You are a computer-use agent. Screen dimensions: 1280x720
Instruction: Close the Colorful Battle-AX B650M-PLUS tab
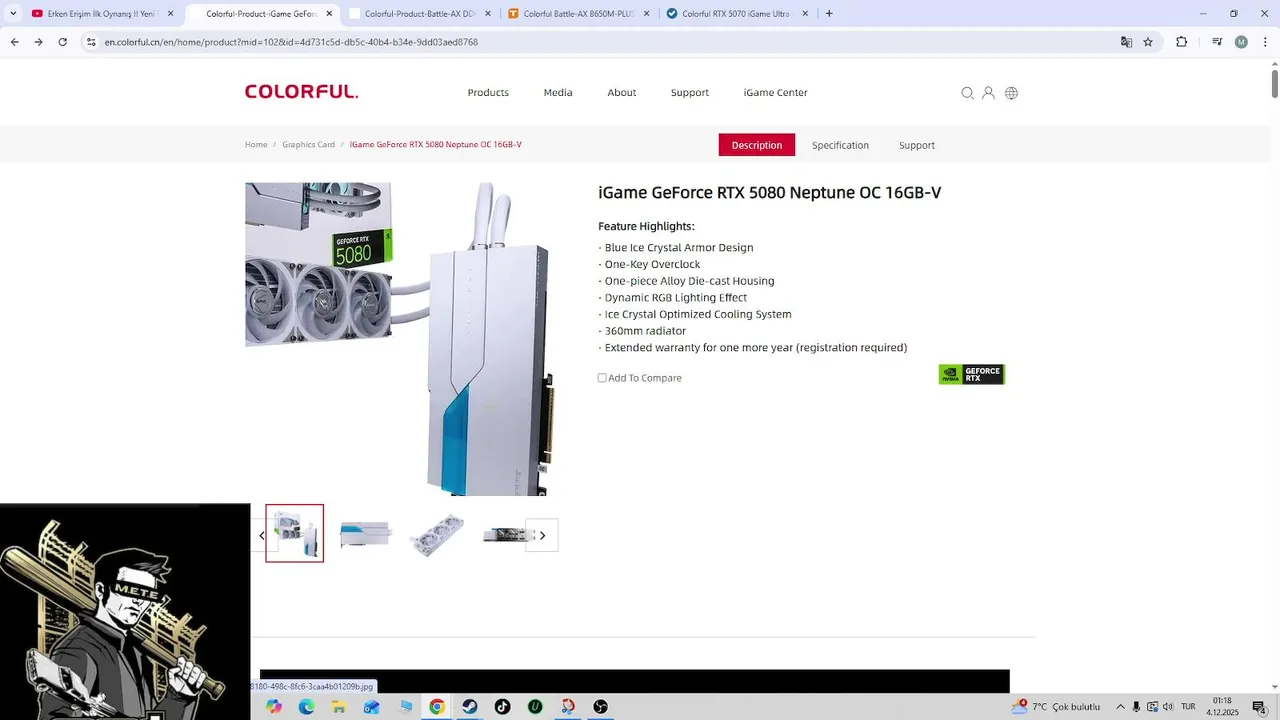(646, 14)
